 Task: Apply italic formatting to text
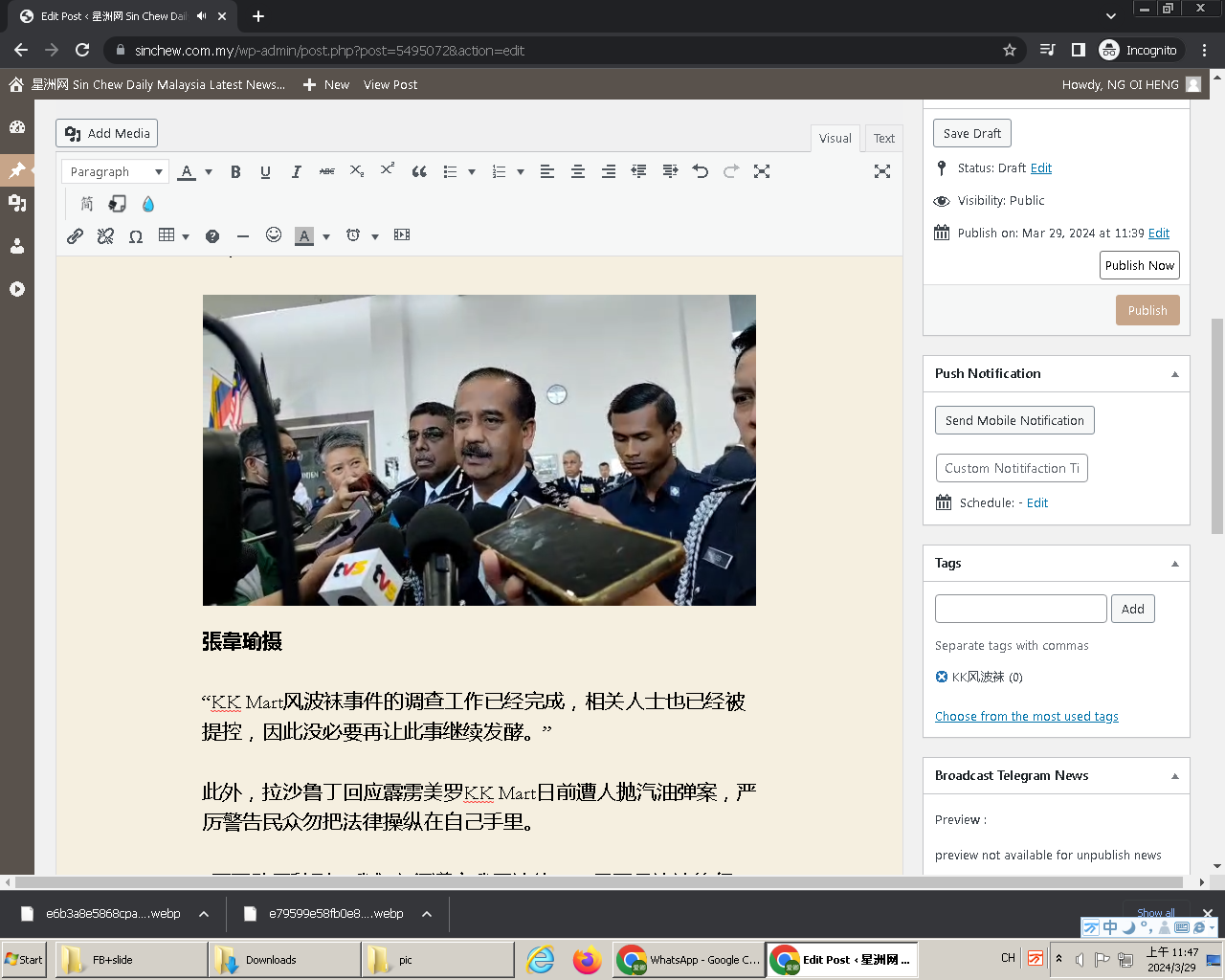coord(297,172)
